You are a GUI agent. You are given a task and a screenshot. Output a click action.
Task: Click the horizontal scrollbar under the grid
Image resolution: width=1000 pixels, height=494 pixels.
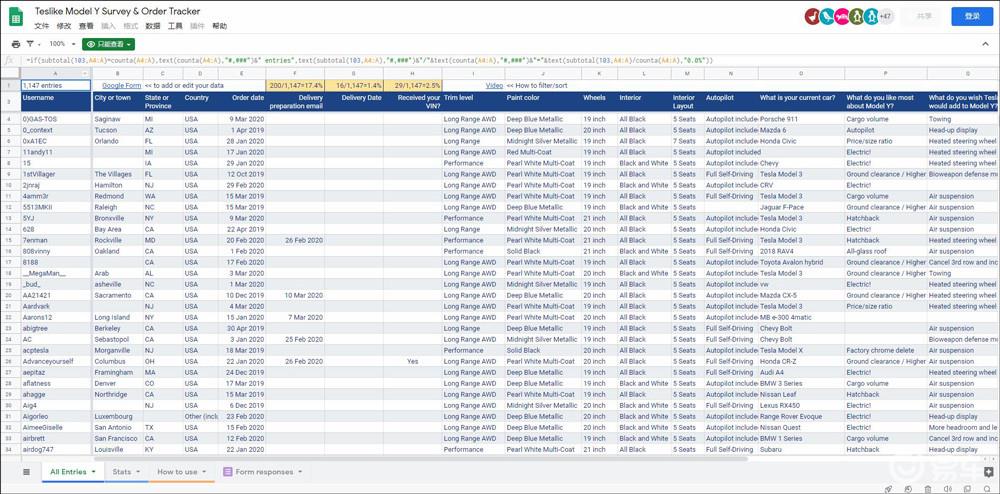[421, 458]
